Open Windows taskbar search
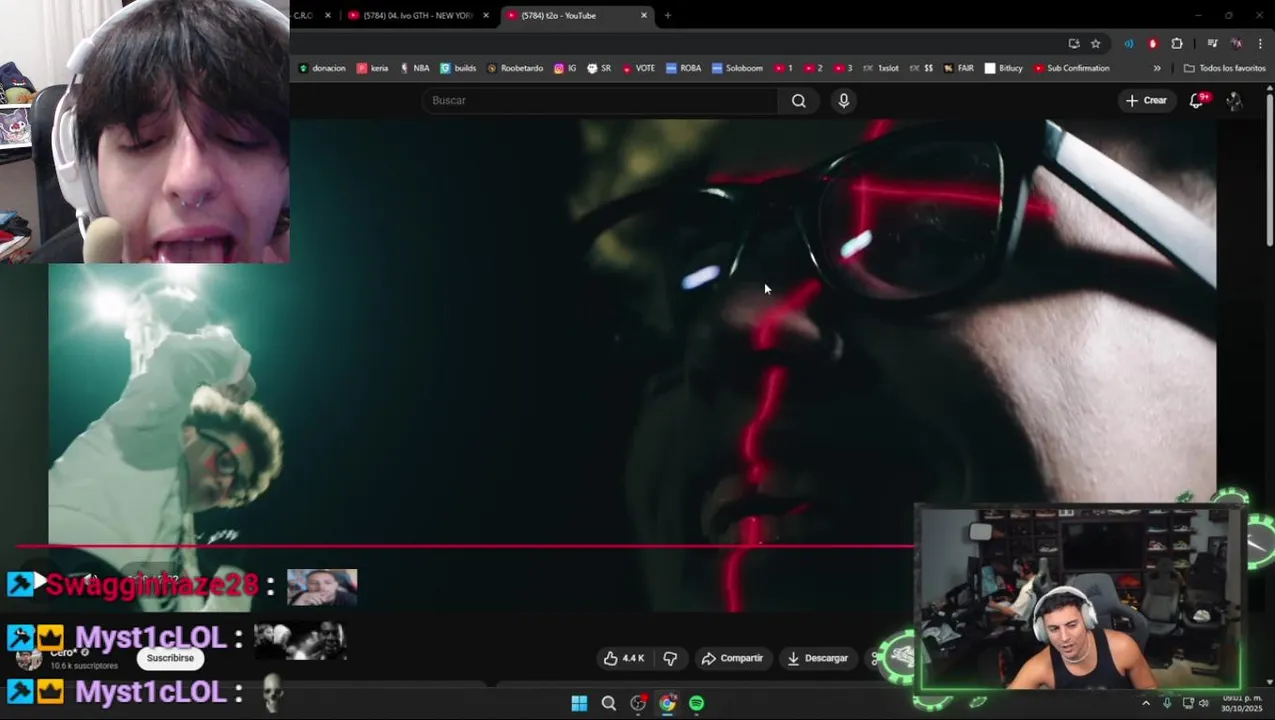 click(608, 703)
